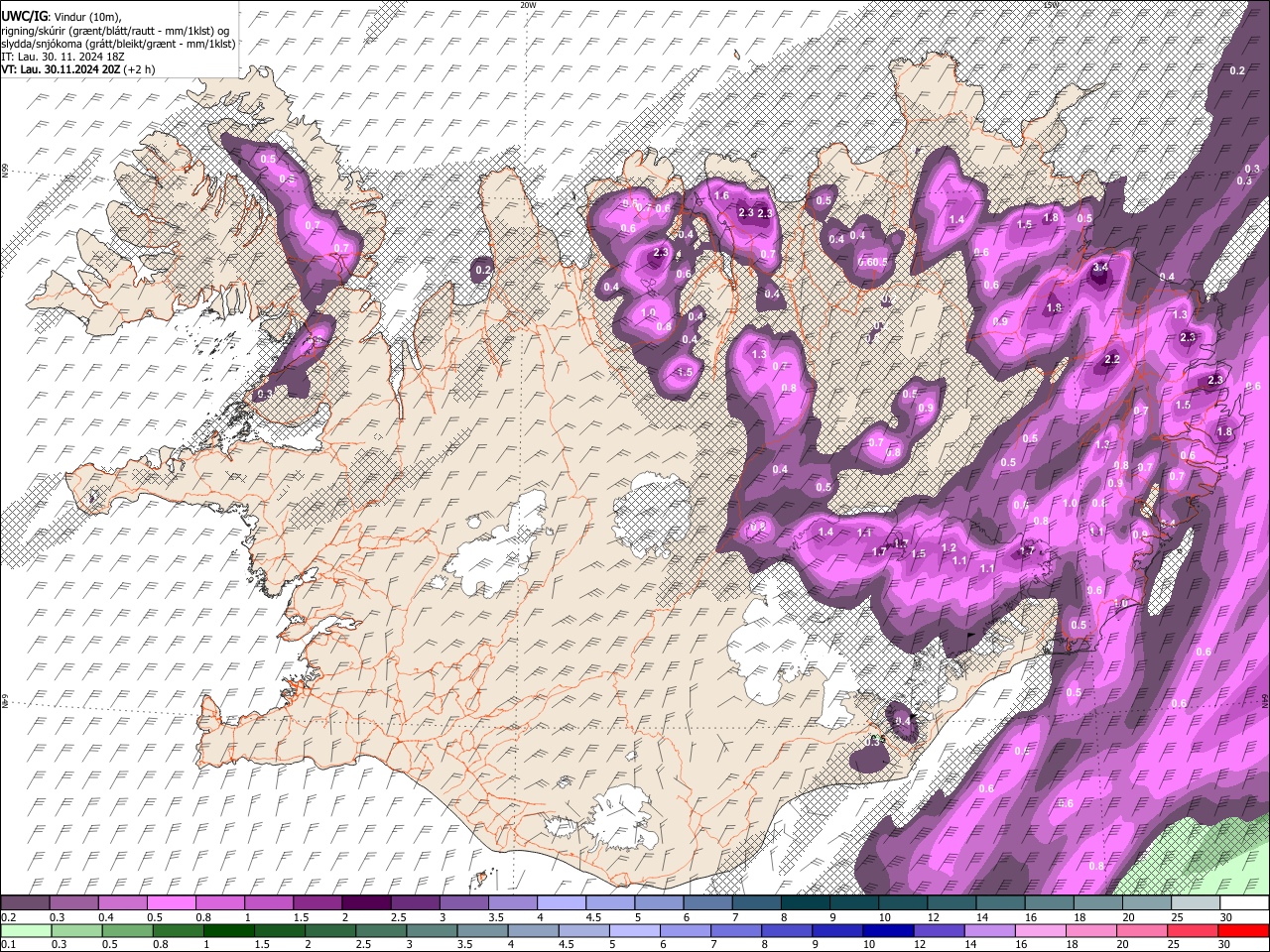
Task: Click the '(+2 h)' forecast offset text
Action: pyautogui.click(x=141, y=70)
